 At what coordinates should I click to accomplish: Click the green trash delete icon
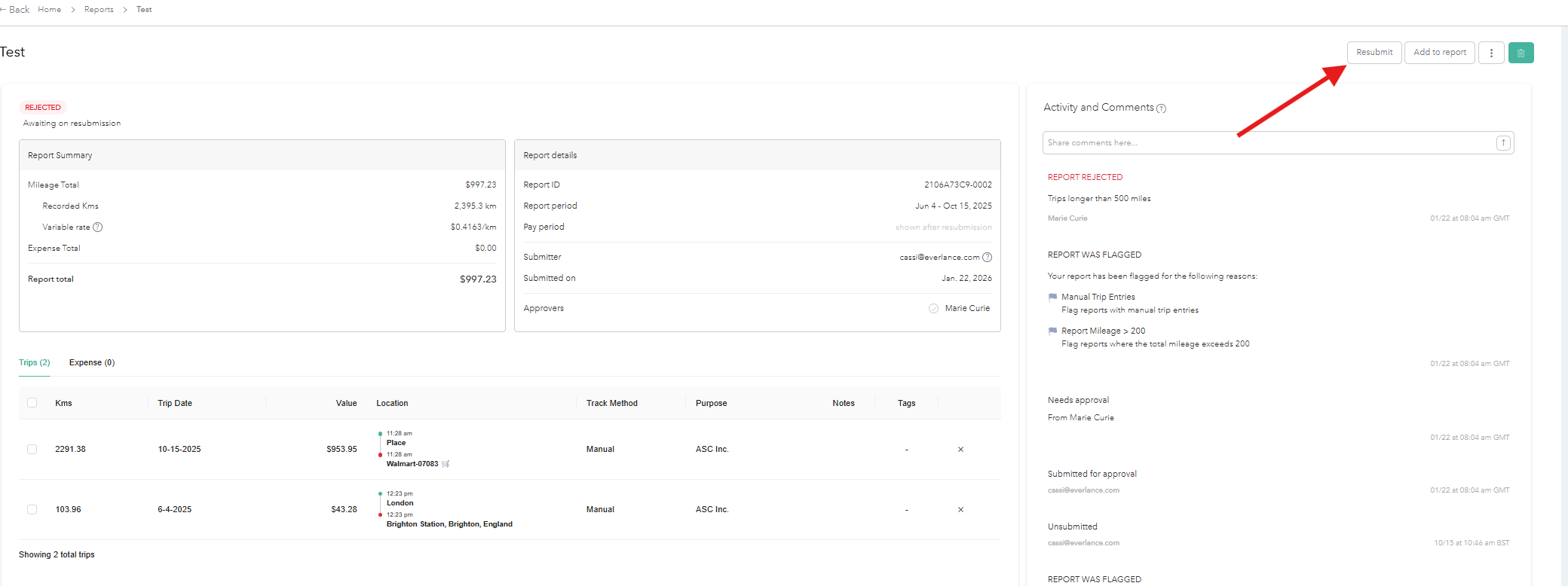tap(1521, 53)
